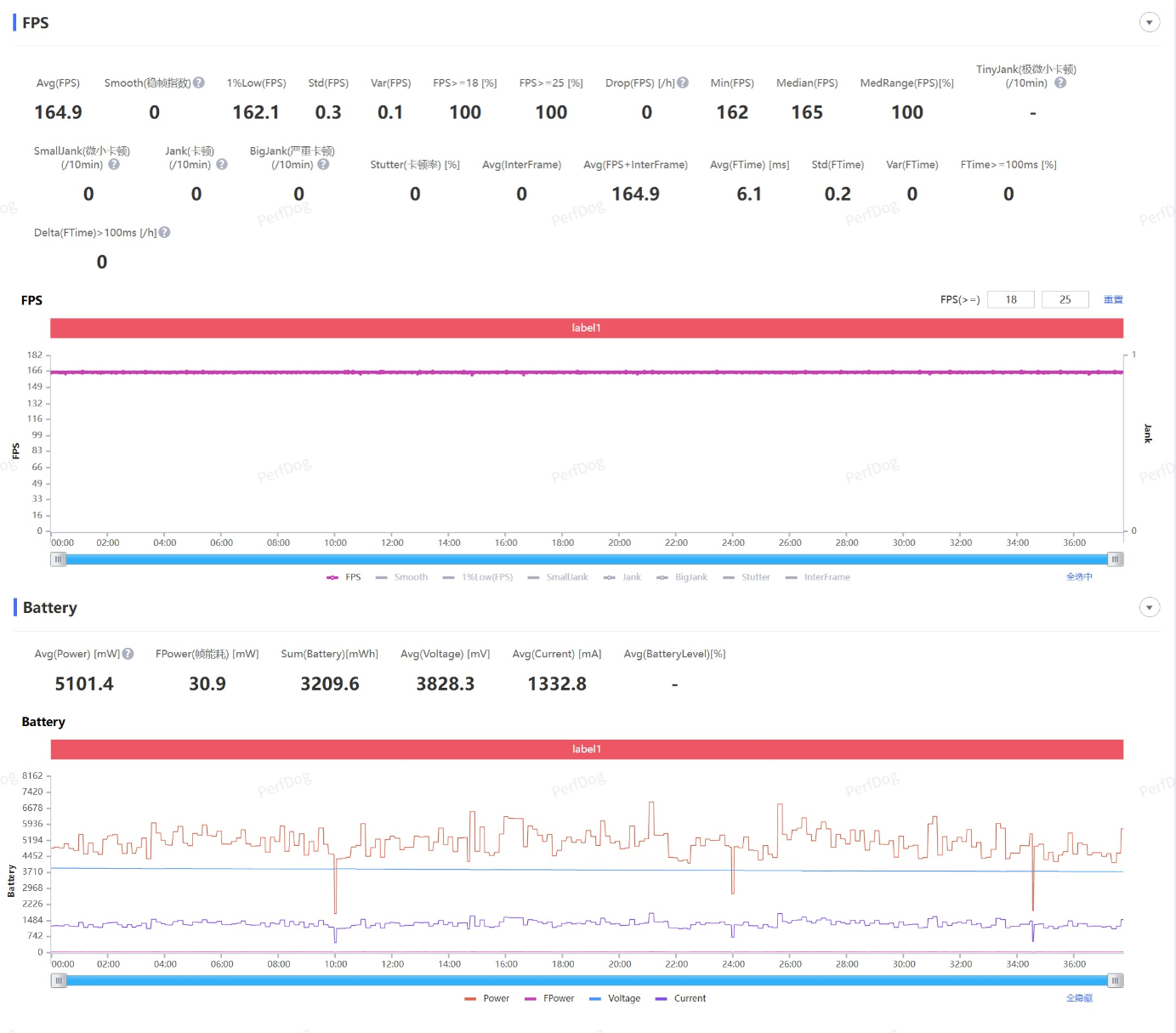Viewport: 1176px width, 1033px height.
Task: Click the Avg(Power) help icon
Action: 128,654
